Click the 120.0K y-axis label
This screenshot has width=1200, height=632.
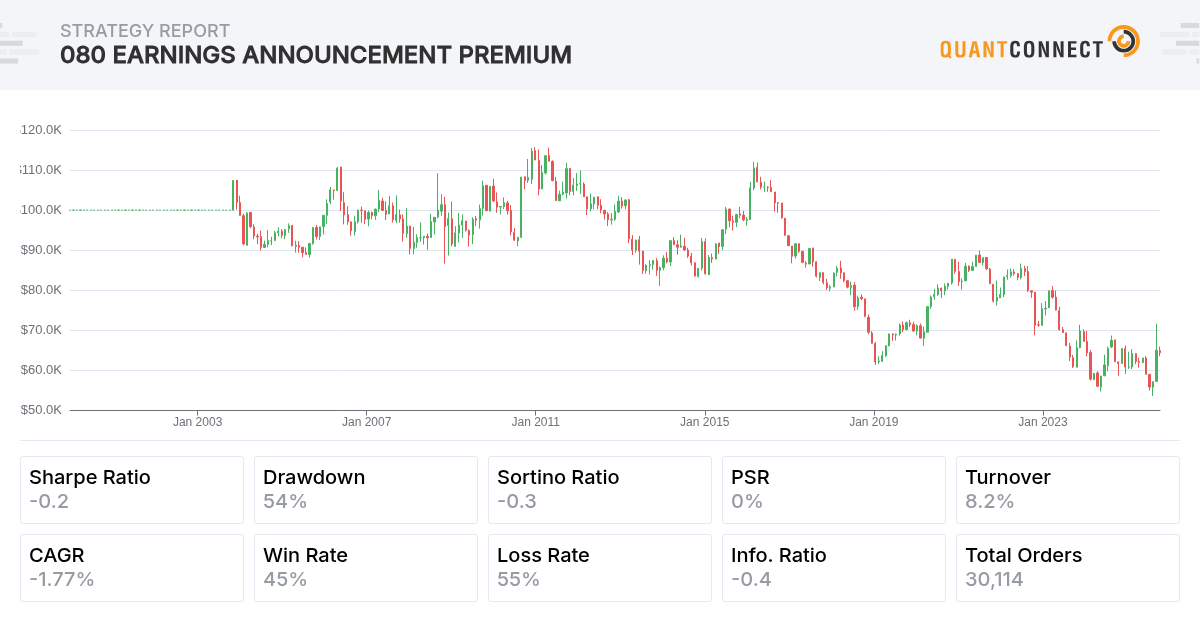41,130
